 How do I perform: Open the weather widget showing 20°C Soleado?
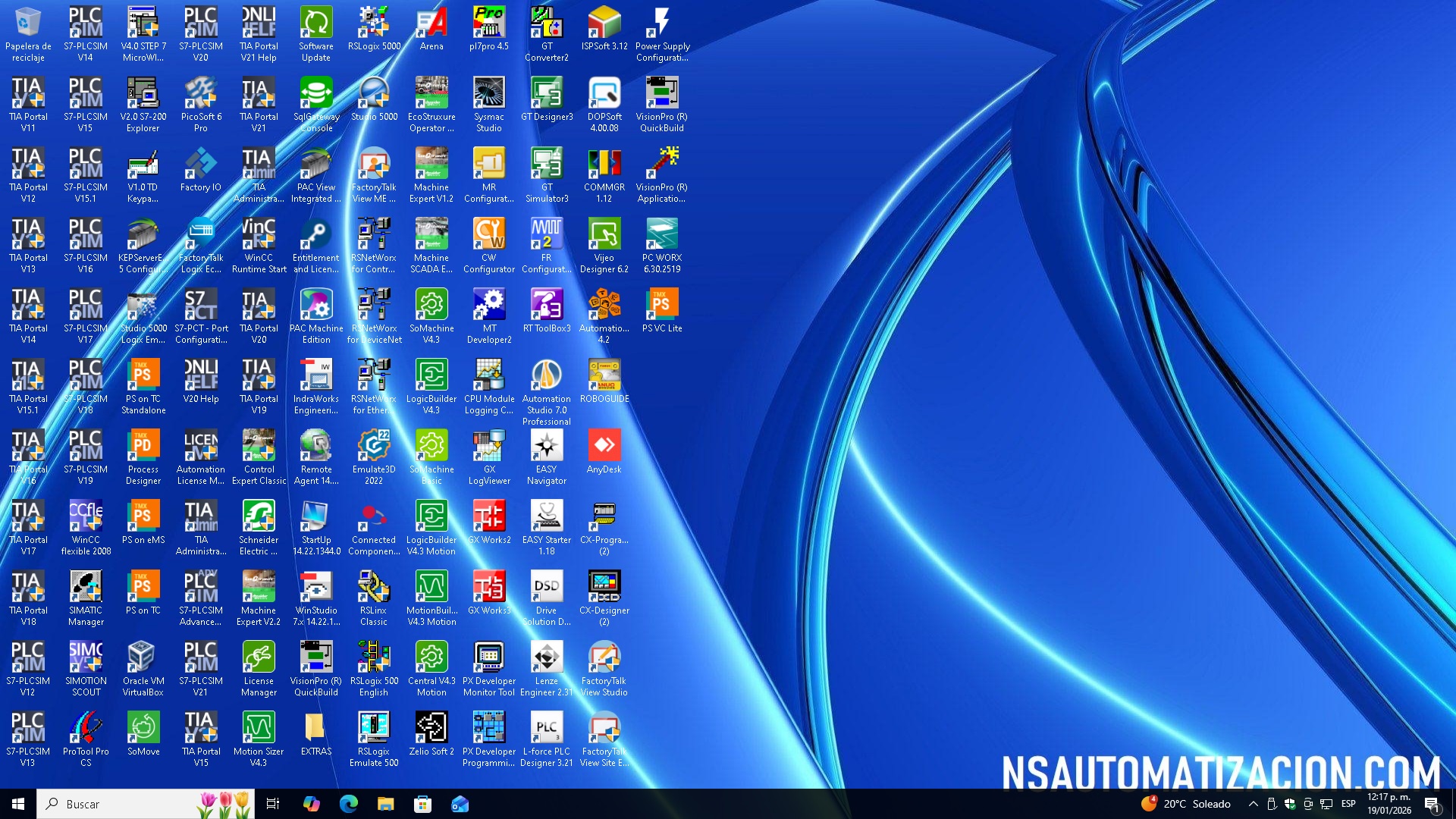pyautogui.click(x=1187, y=804)
